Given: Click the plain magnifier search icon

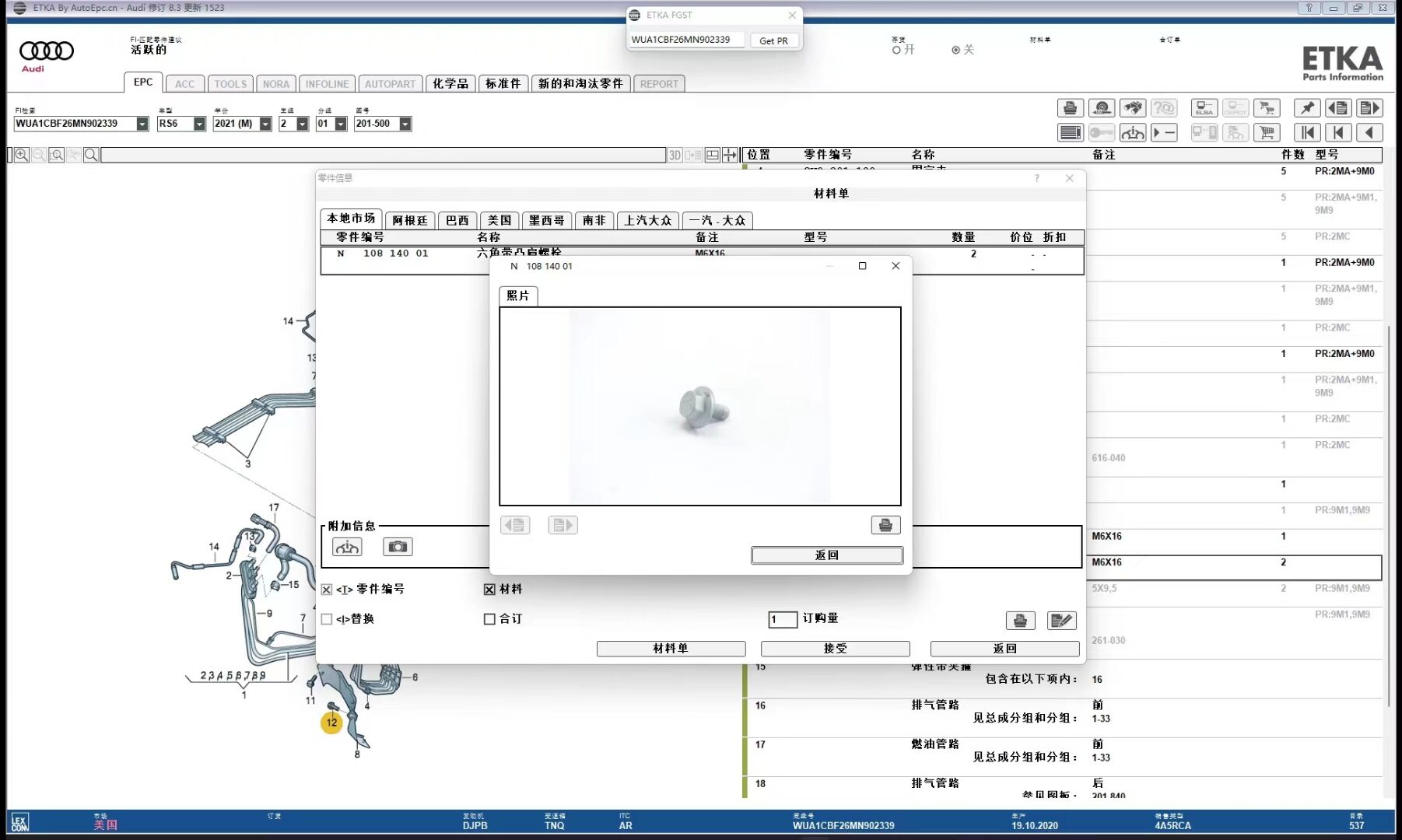Looking at the screenshot, I should click(x=91, y=156).
